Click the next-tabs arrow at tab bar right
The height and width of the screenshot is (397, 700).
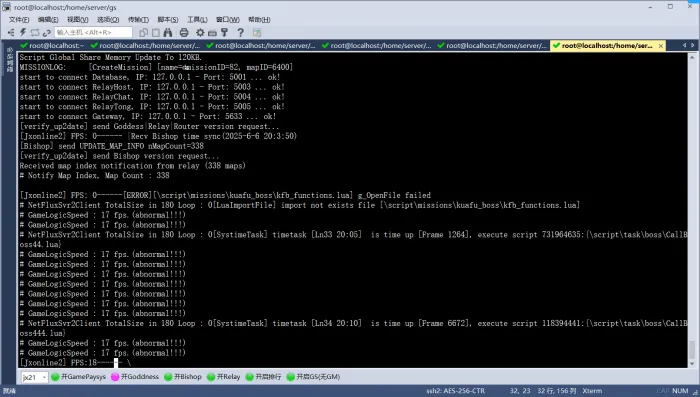[693, 46]
